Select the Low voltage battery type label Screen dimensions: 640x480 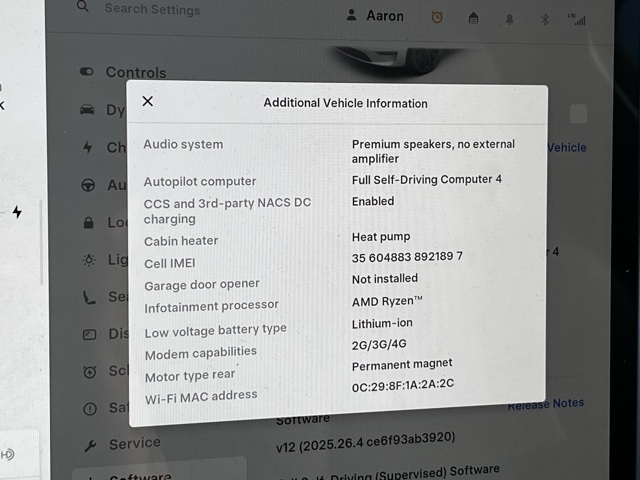pos(215,331)
